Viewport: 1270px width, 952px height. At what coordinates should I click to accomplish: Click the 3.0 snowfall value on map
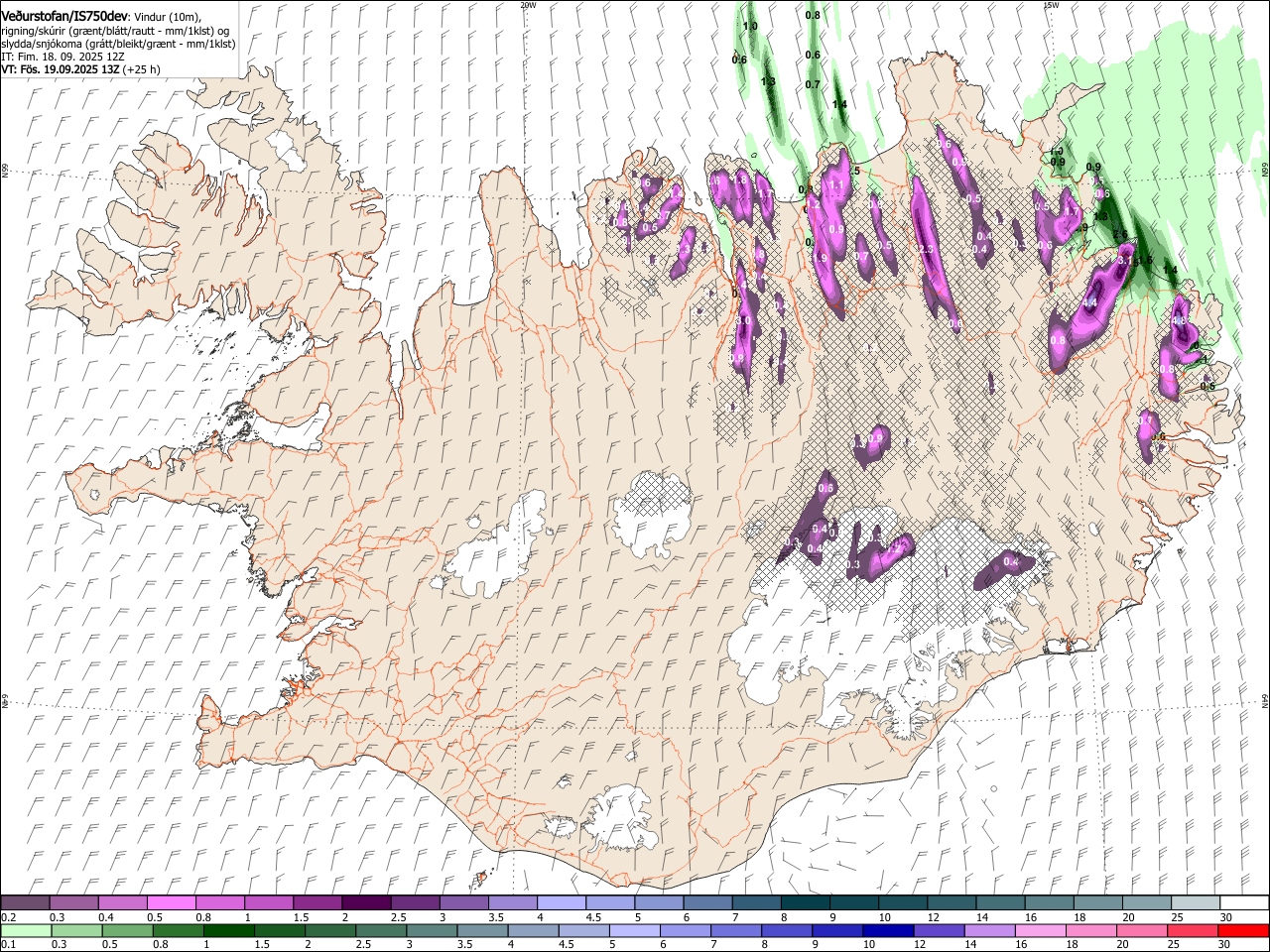pyautogui.click(x=743, y=321)
